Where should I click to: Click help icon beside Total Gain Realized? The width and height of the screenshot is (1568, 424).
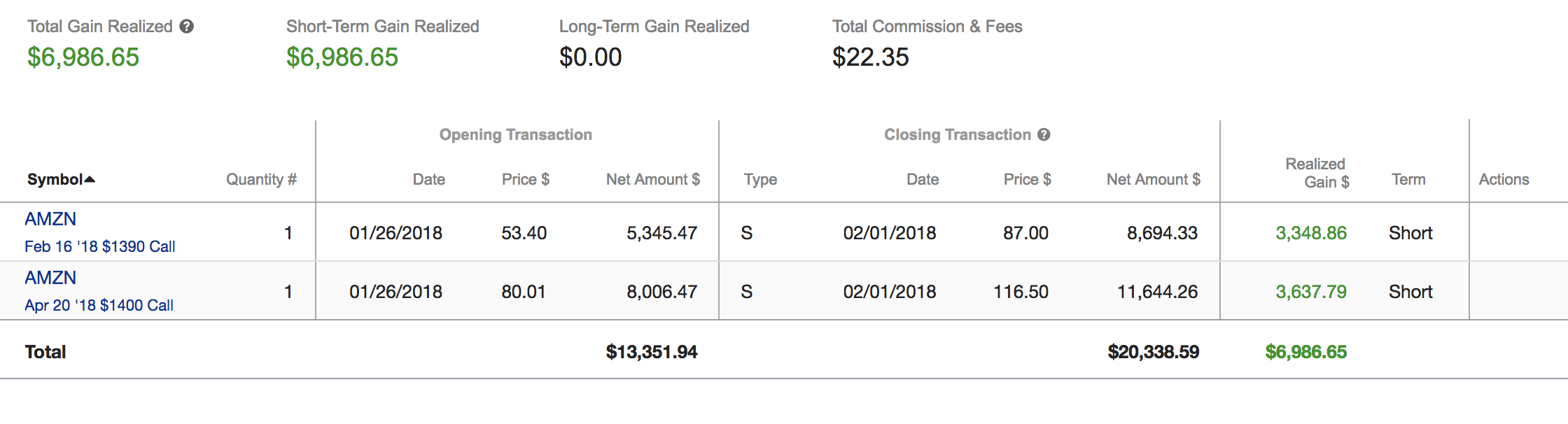(186, 27)
